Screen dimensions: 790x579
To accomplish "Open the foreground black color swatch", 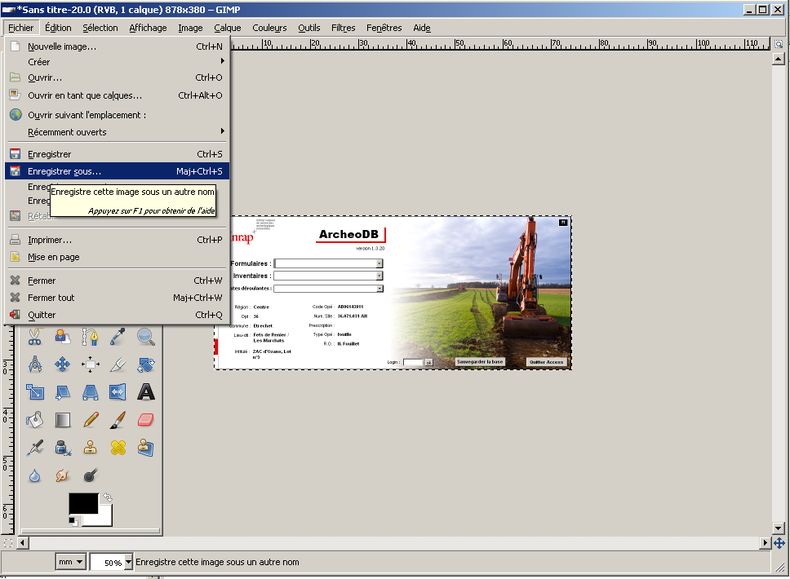I will click(x=83, y=503).
